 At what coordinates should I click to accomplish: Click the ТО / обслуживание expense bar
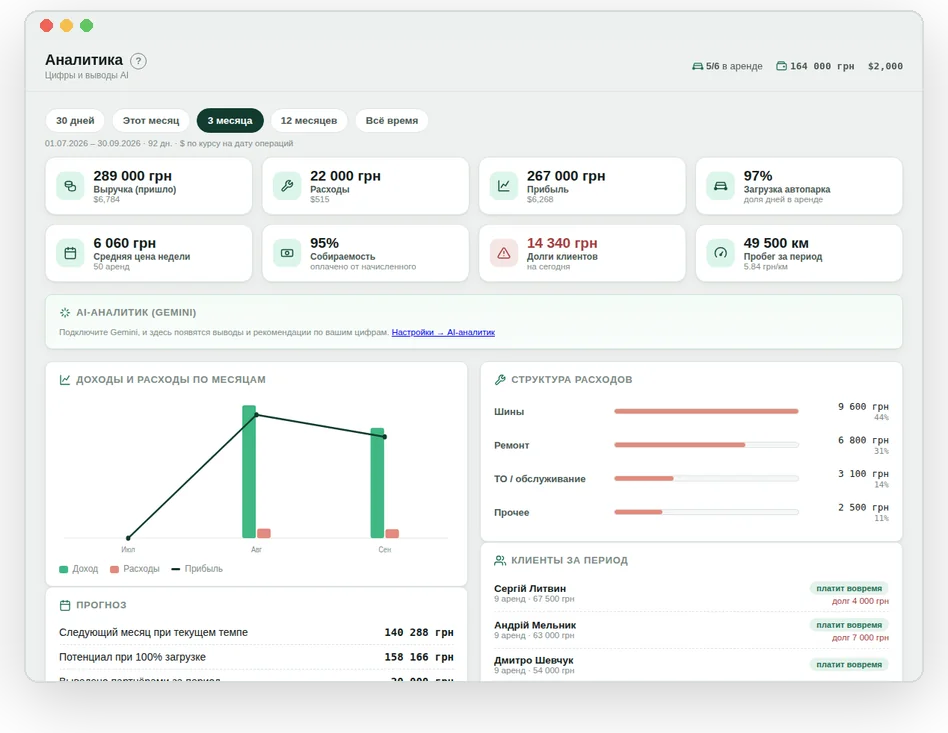(706, 478)
